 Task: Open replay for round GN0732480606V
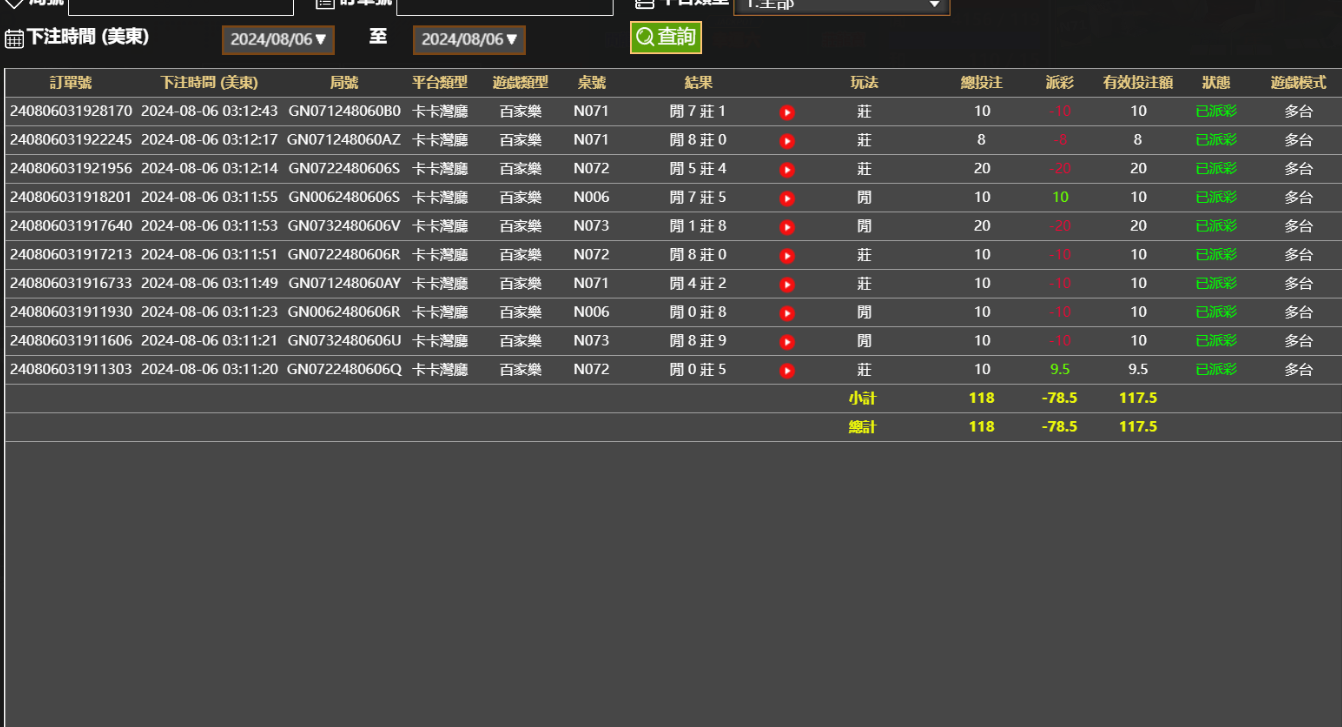787,227
